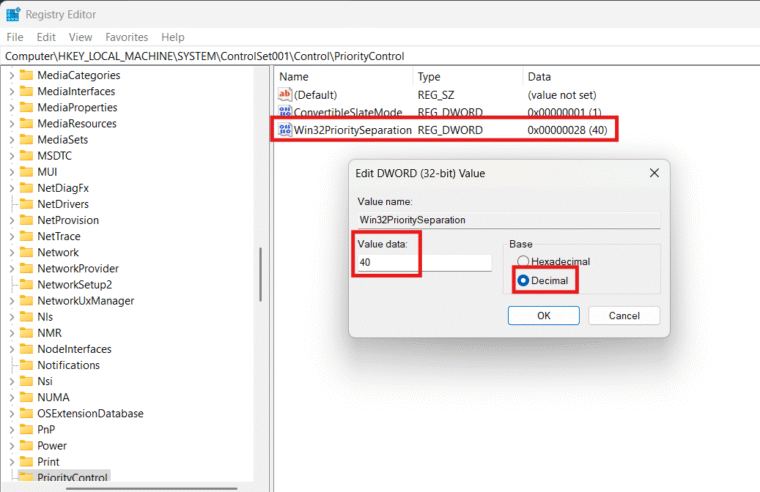Expand the MediaInterfaces tree node

11,91
